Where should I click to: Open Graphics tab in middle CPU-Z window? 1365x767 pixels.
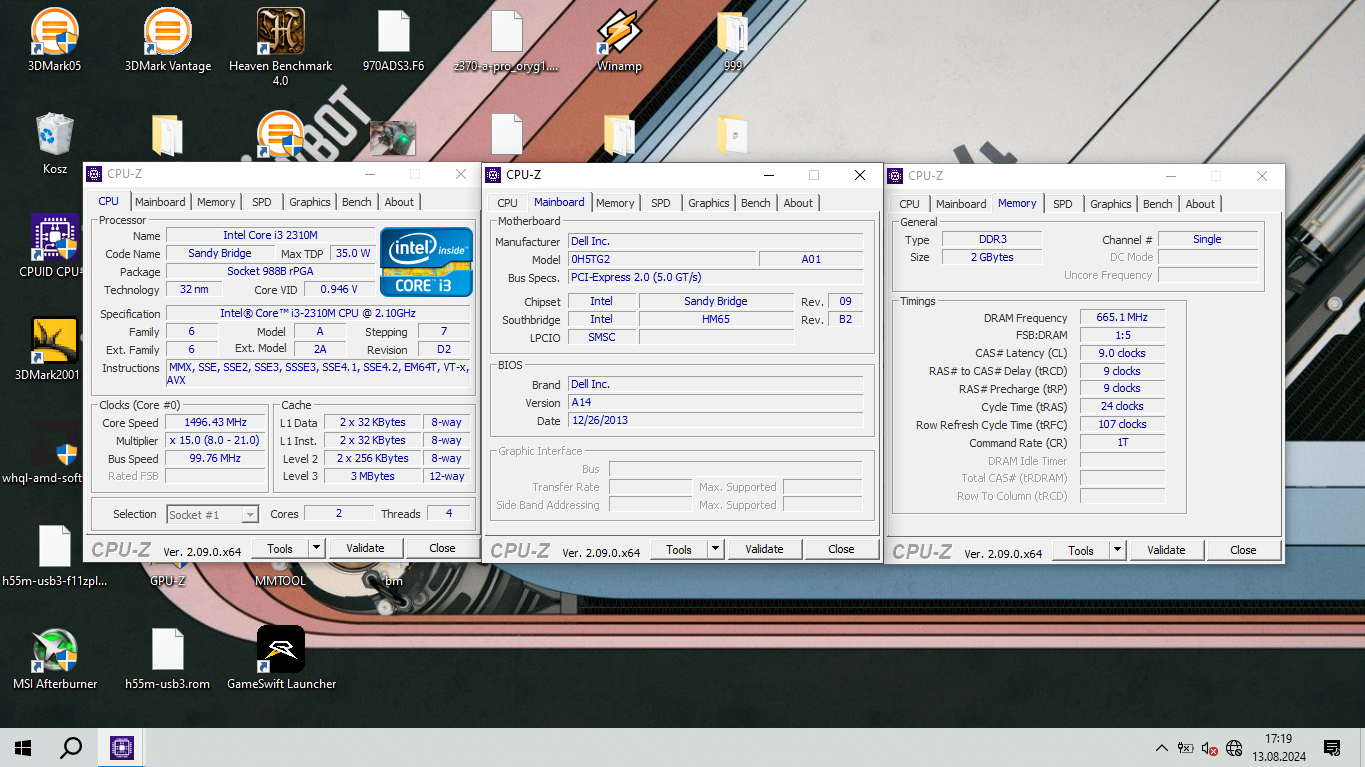(709, 203)
